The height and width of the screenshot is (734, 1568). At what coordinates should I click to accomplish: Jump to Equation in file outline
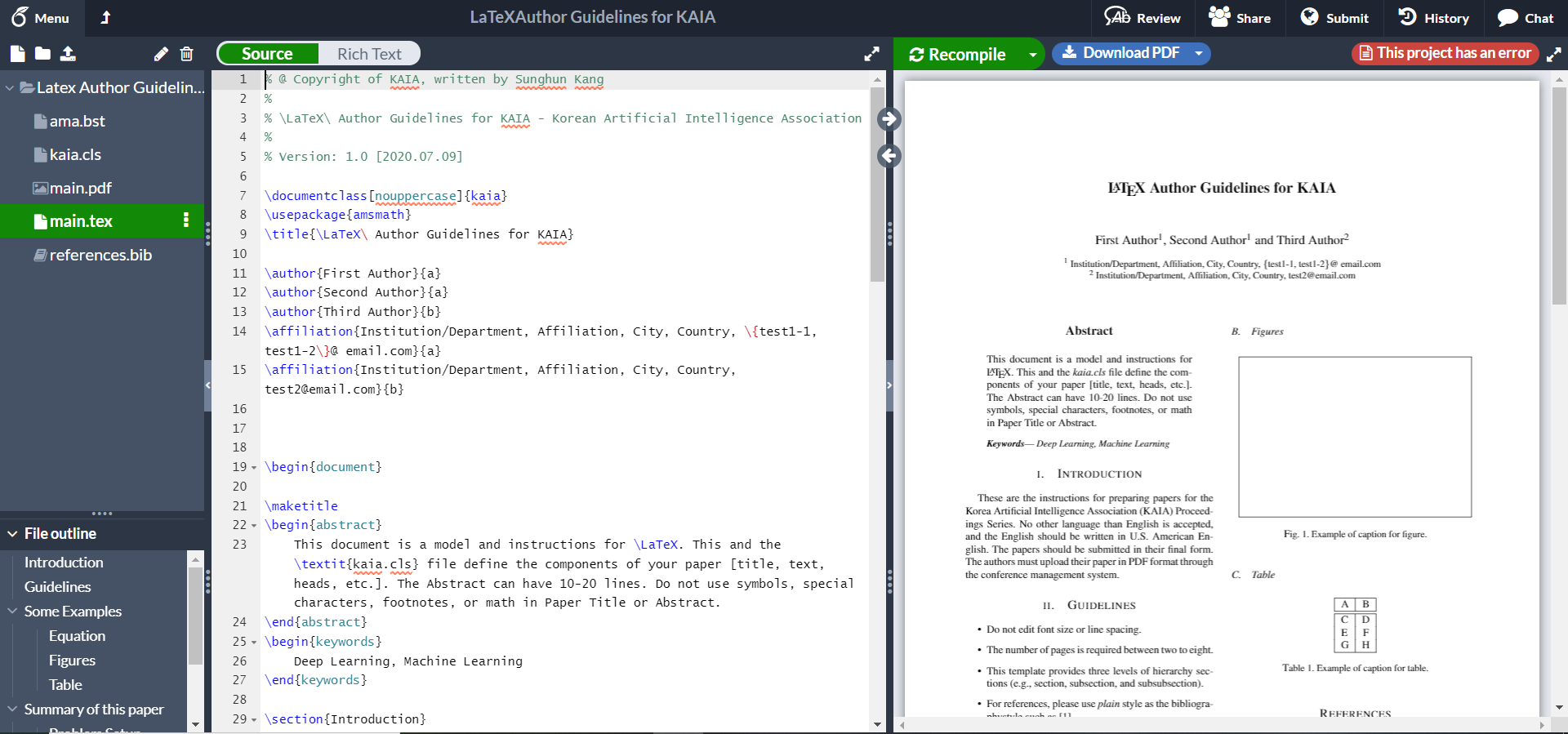click(x=77, y=636)
